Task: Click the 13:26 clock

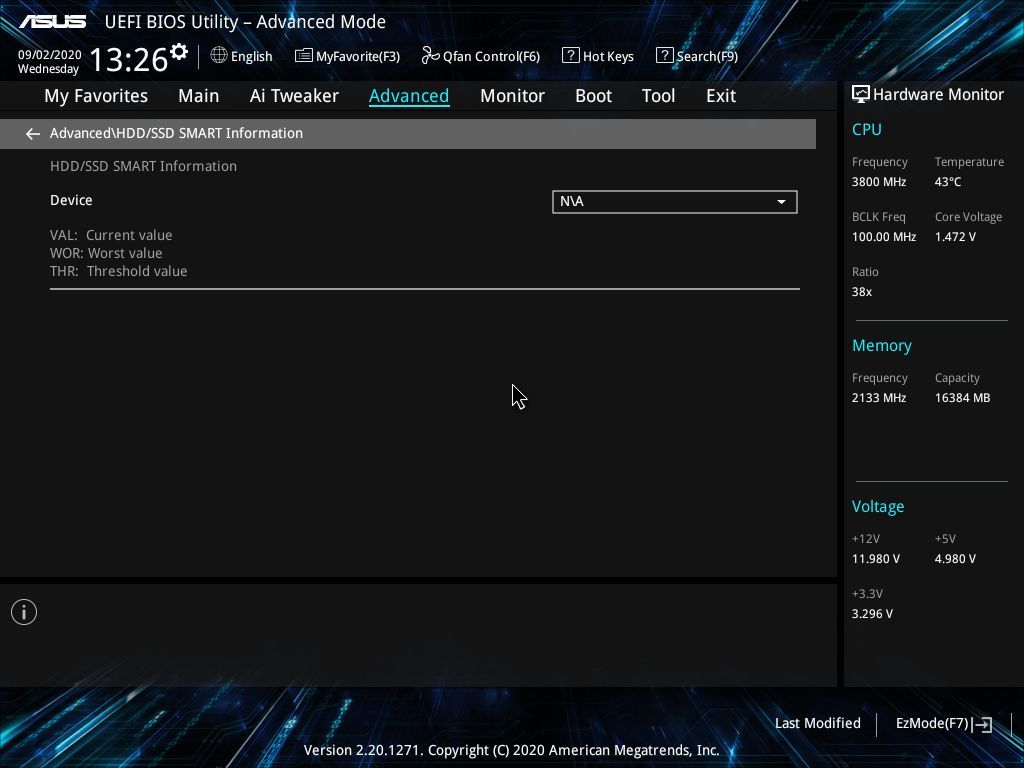Action: click(129, 59)
